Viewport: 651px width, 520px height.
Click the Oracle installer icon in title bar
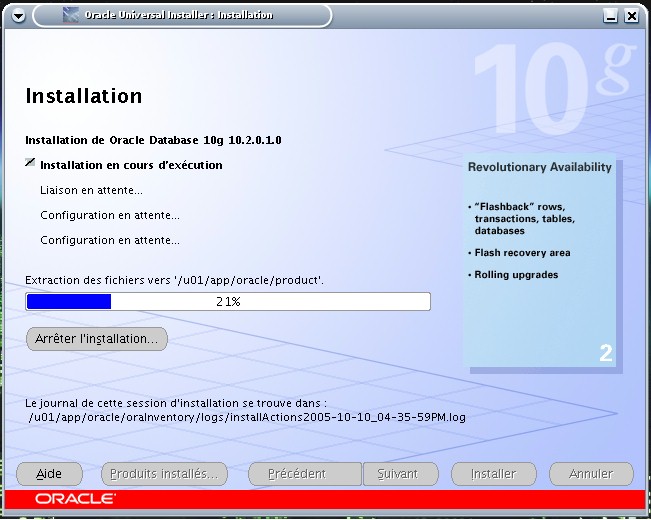coord(70,15)
